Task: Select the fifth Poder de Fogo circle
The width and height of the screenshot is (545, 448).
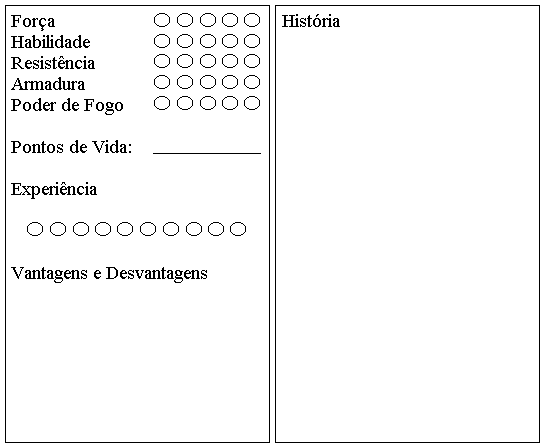Action: 252,103
